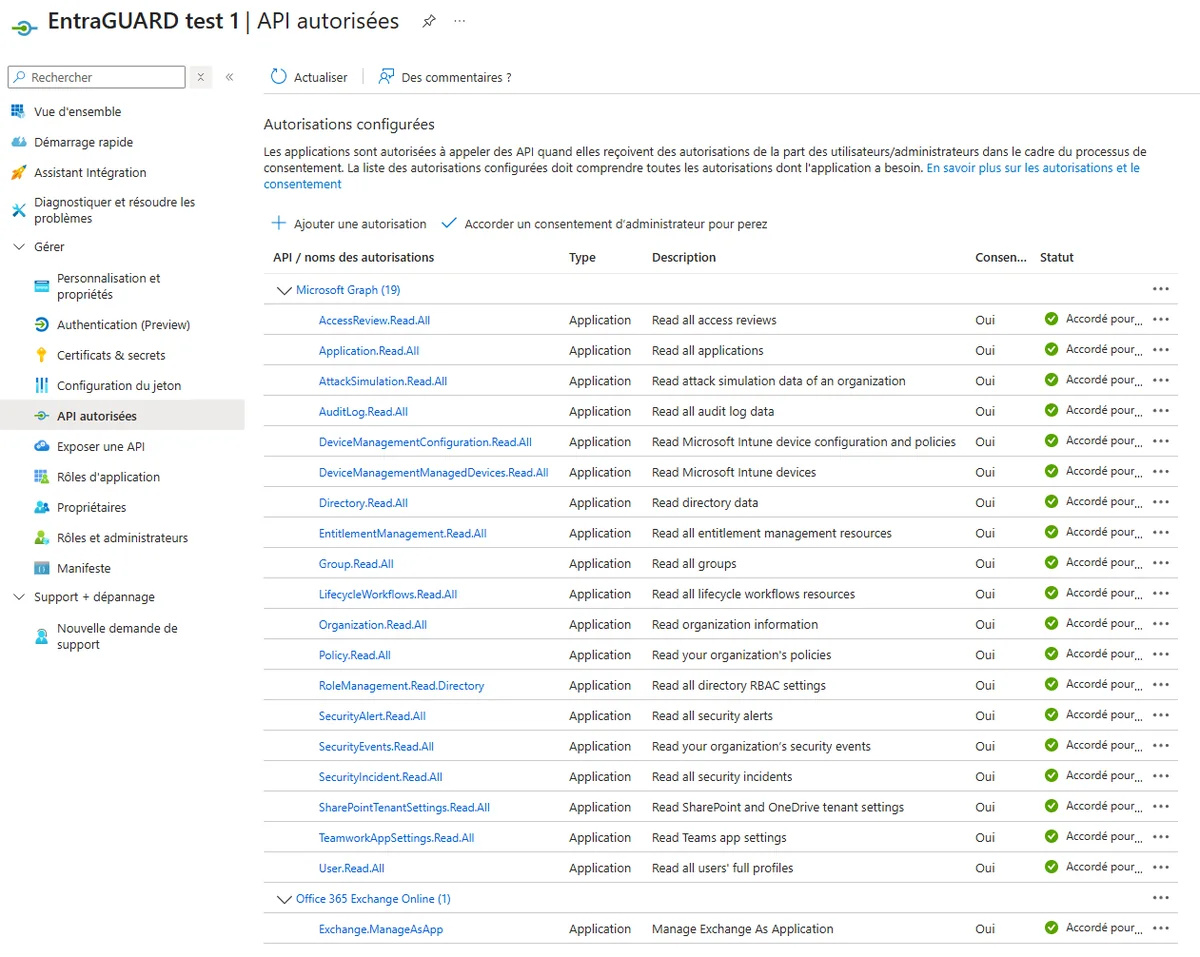Click the Actualiser refresh icon

(279, 77)
